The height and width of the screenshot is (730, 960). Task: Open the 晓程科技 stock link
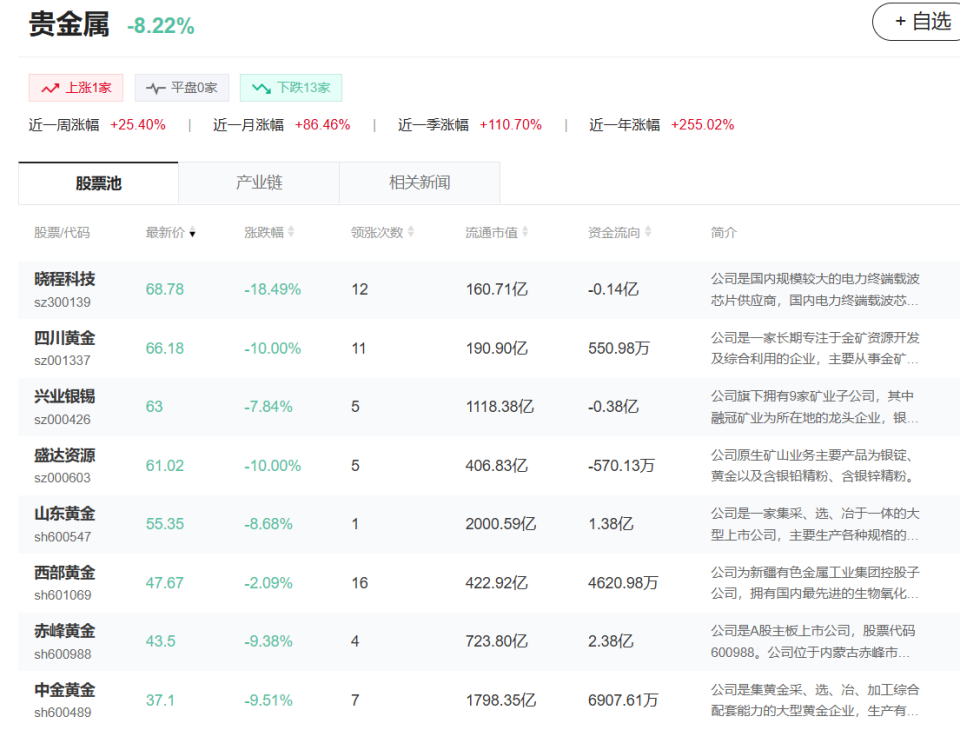coord(65,279)
